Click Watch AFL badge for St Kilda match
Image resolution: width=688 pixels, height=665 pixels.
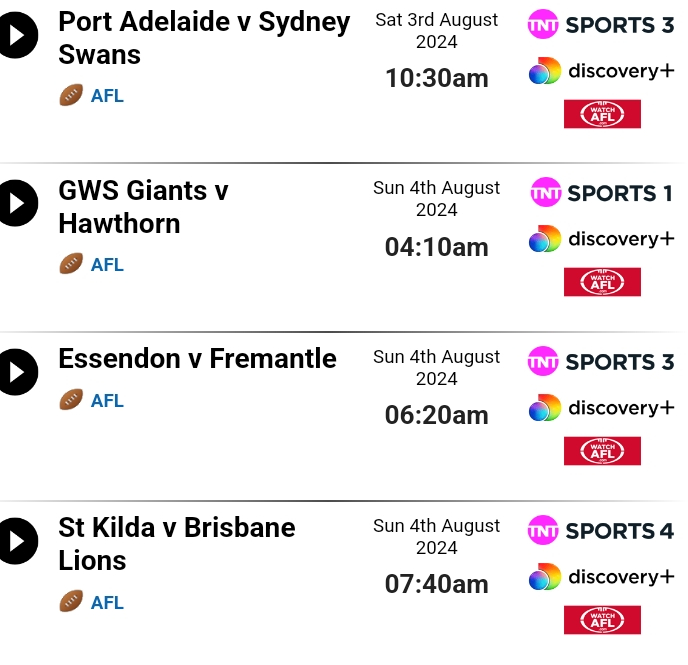tap(602, 620)
